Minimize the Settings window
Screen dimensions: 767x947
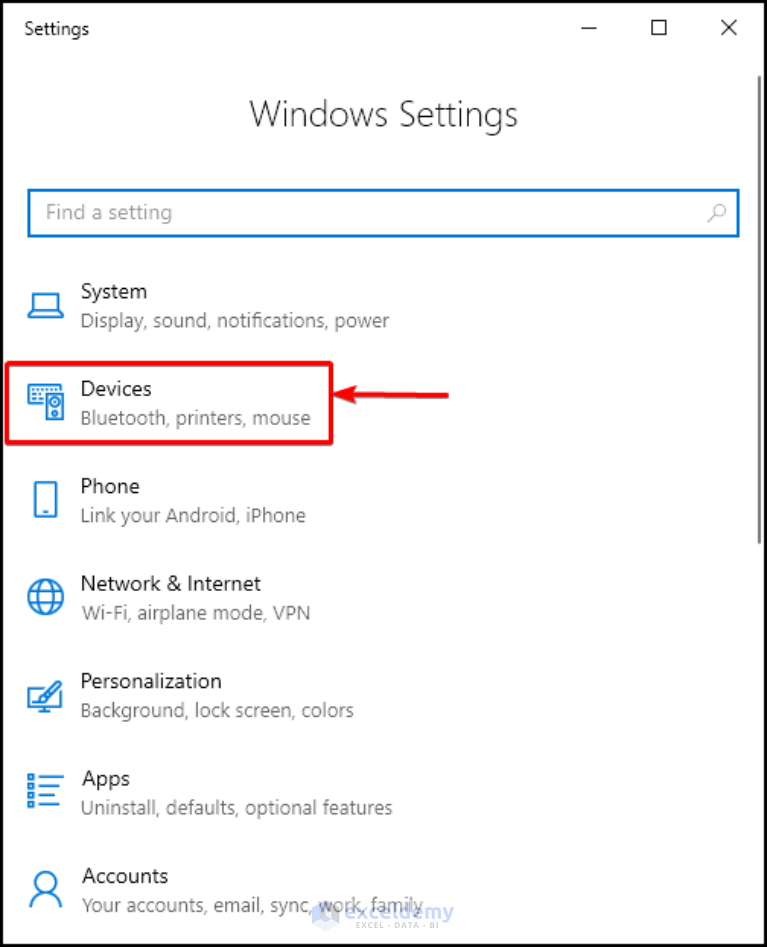pos(589,28)
